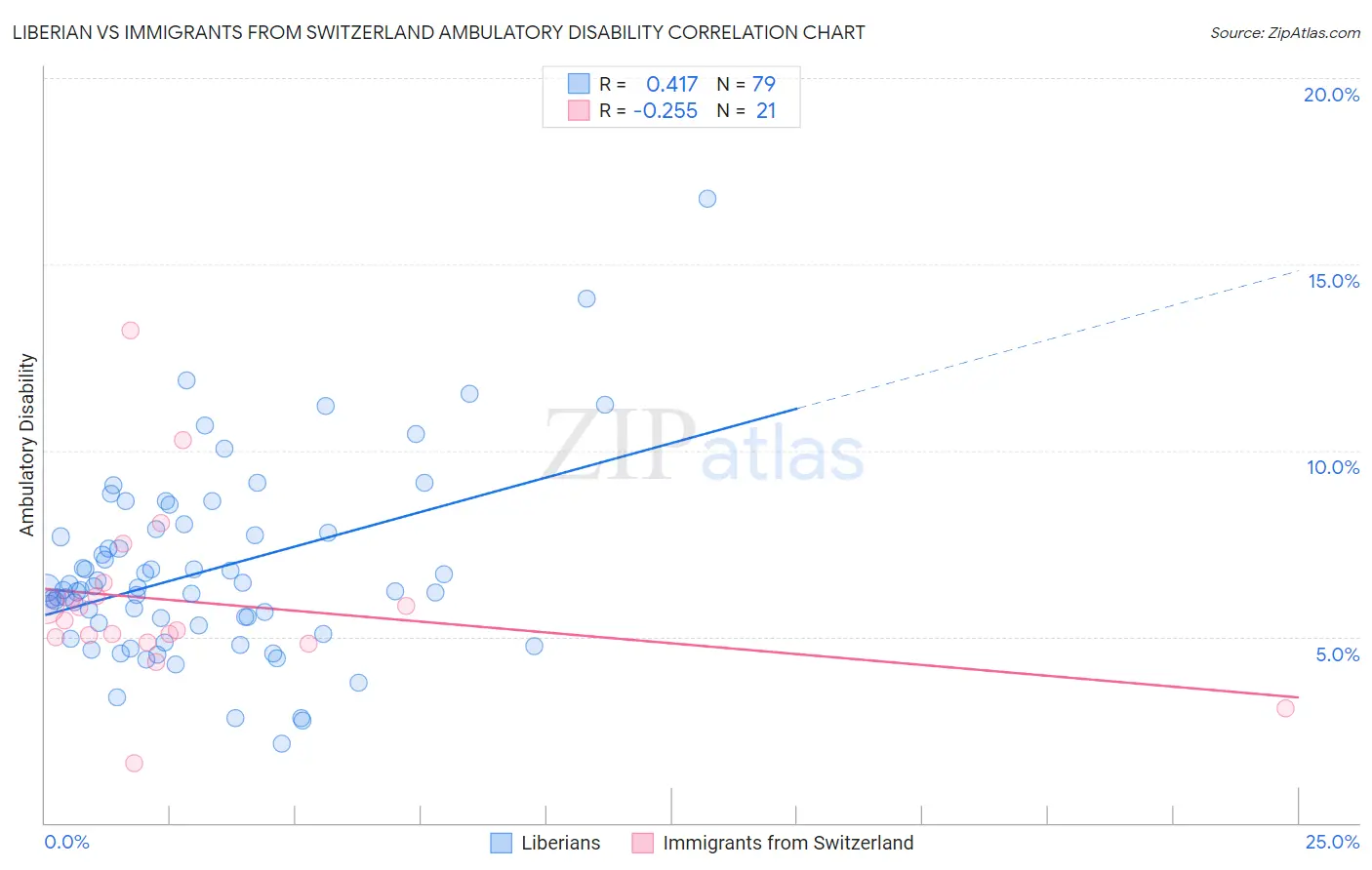Click the pink swatch beside R = -0.255
1372x870 pixels.
pyautogui.click(x=579, y=110)
